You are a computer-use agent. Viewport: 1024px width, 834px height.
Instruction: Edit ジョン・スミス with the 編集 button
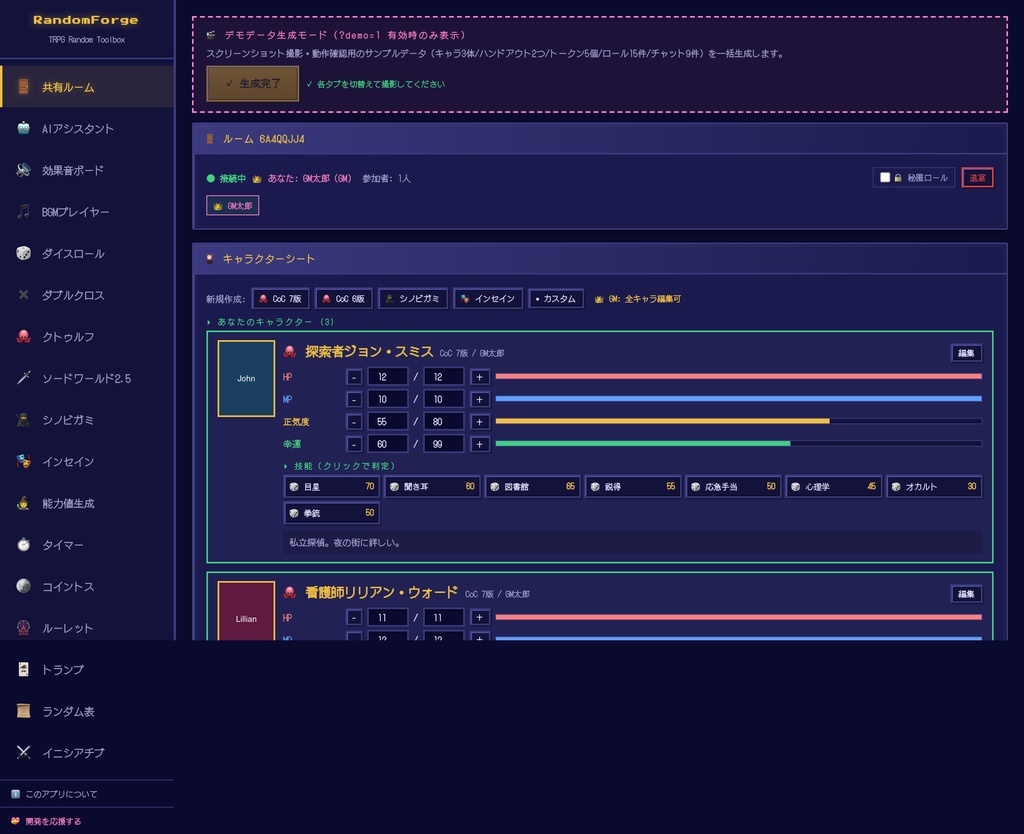[966, 353]
